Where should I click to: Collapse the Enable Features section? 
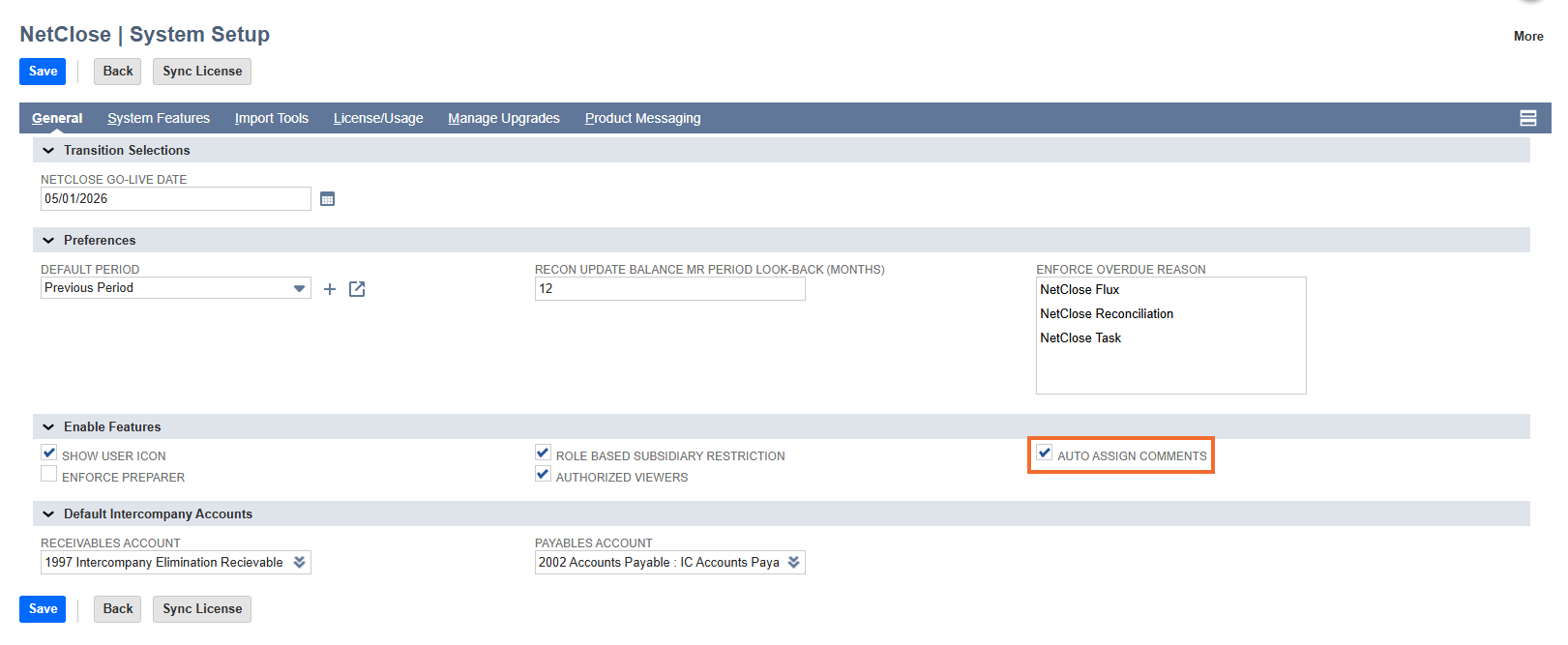(x=48, y=427)
